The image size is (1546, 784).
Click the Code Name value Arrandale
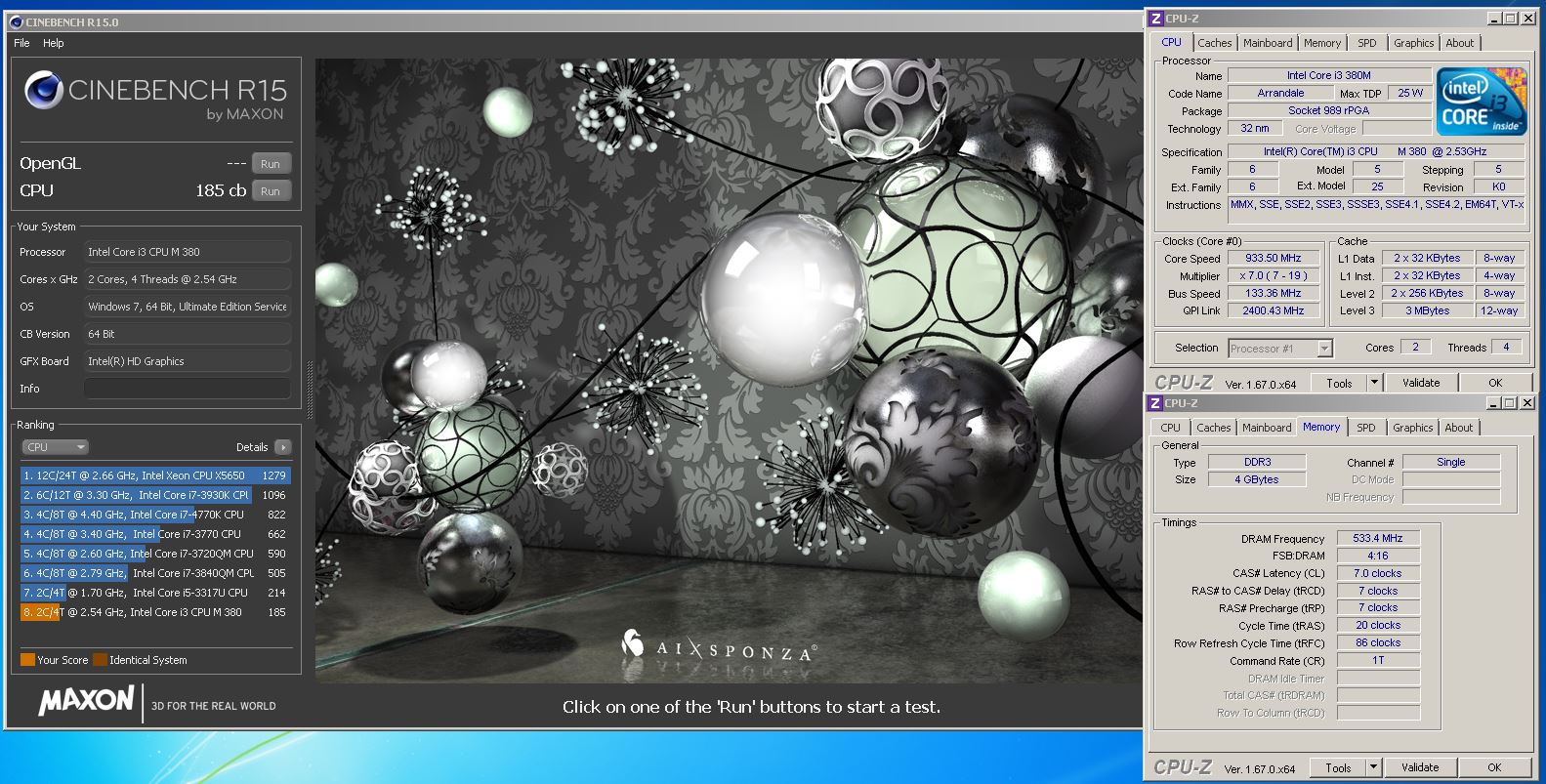point(1280,93)
